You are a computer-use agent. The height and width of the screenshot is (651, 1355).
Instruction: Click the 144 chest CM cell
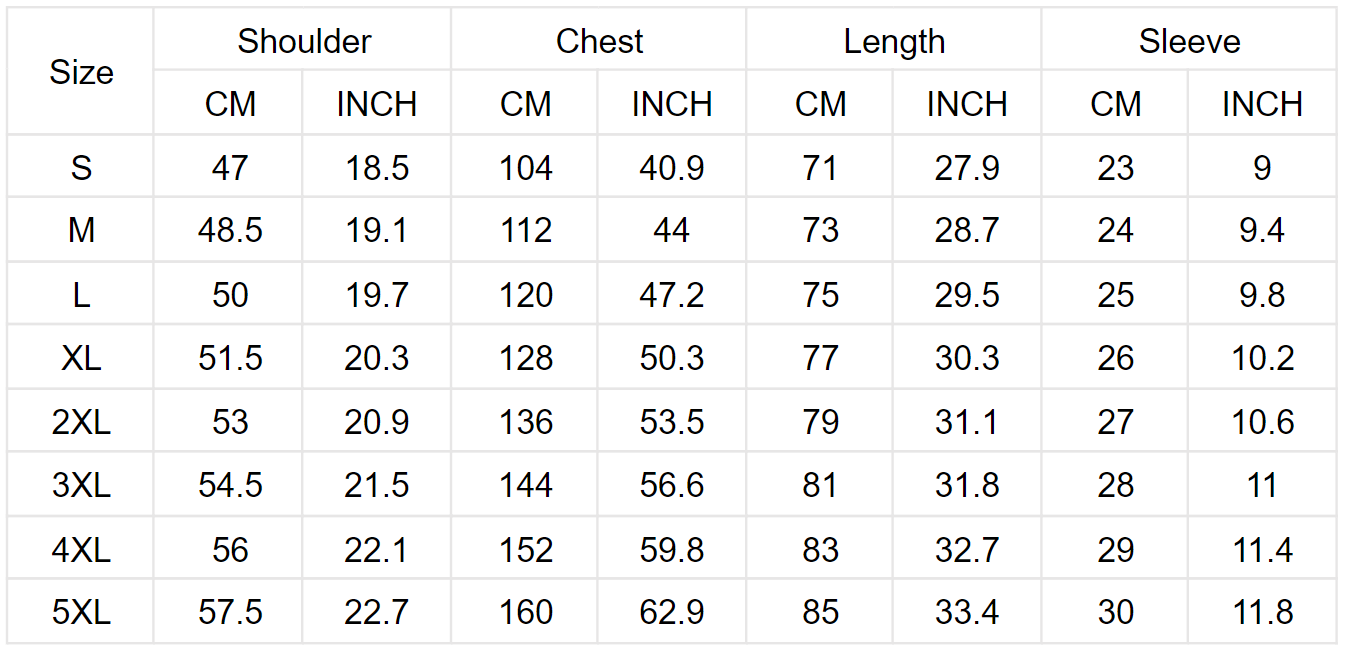tap(525, 485)
